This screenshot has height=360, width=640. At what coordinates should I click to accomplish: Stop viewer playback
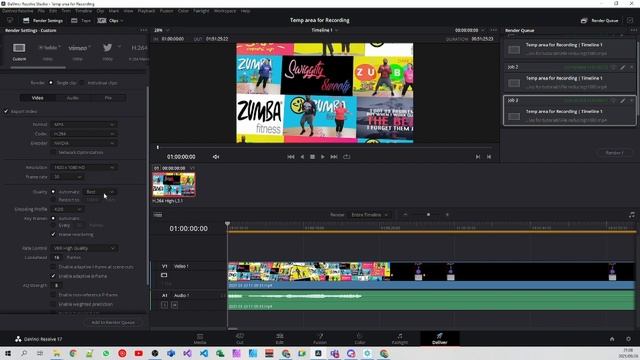[312, 157]
